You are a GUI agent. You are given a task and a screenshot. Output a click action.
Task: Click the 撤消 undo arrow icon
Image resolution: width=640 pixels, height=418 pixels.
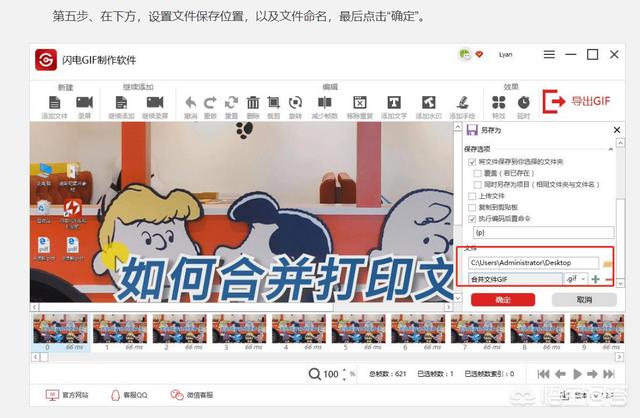[191, 102]
